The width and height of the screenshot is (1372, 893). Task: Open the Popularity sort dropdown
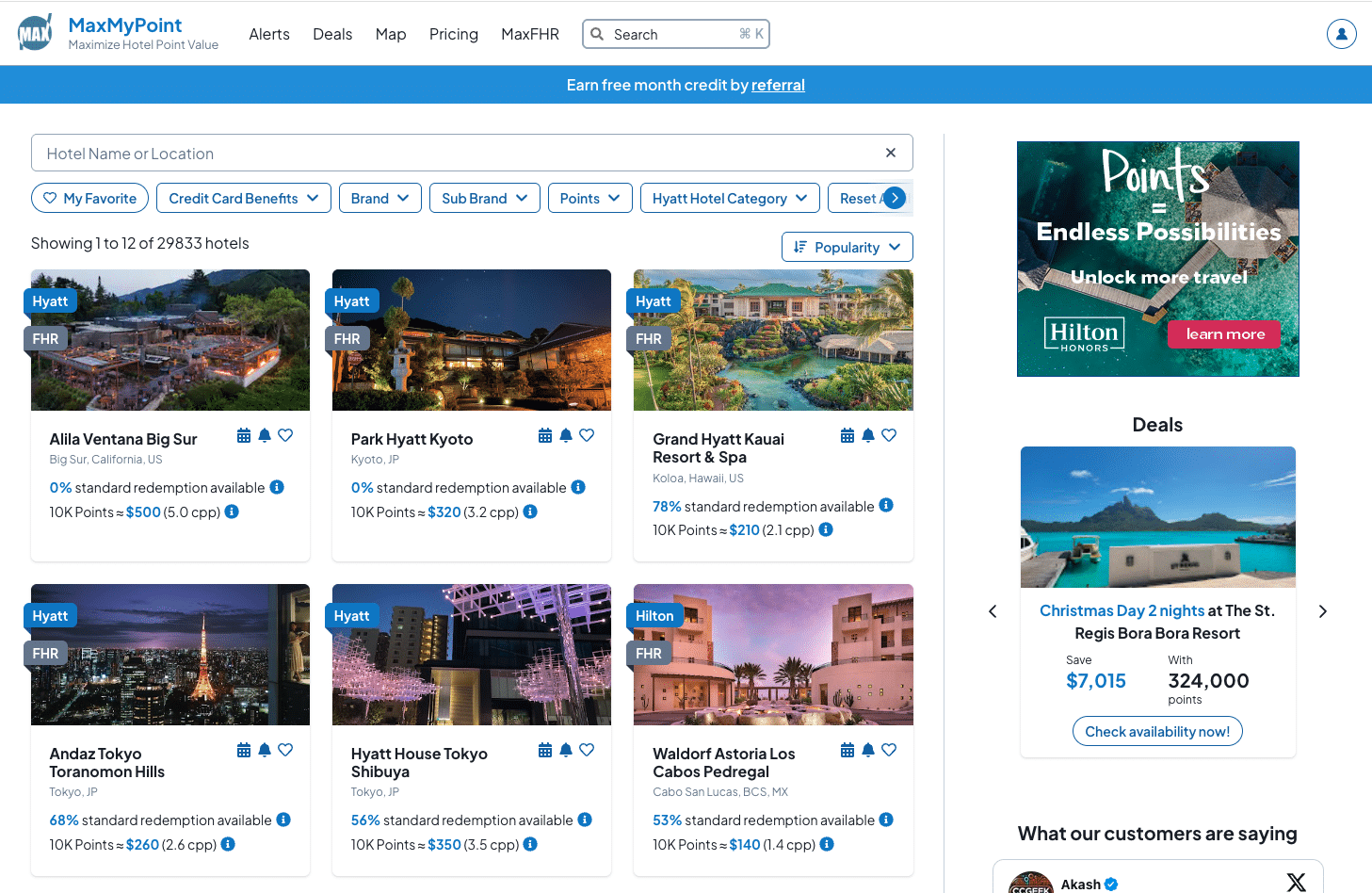(x=847, y=247)
